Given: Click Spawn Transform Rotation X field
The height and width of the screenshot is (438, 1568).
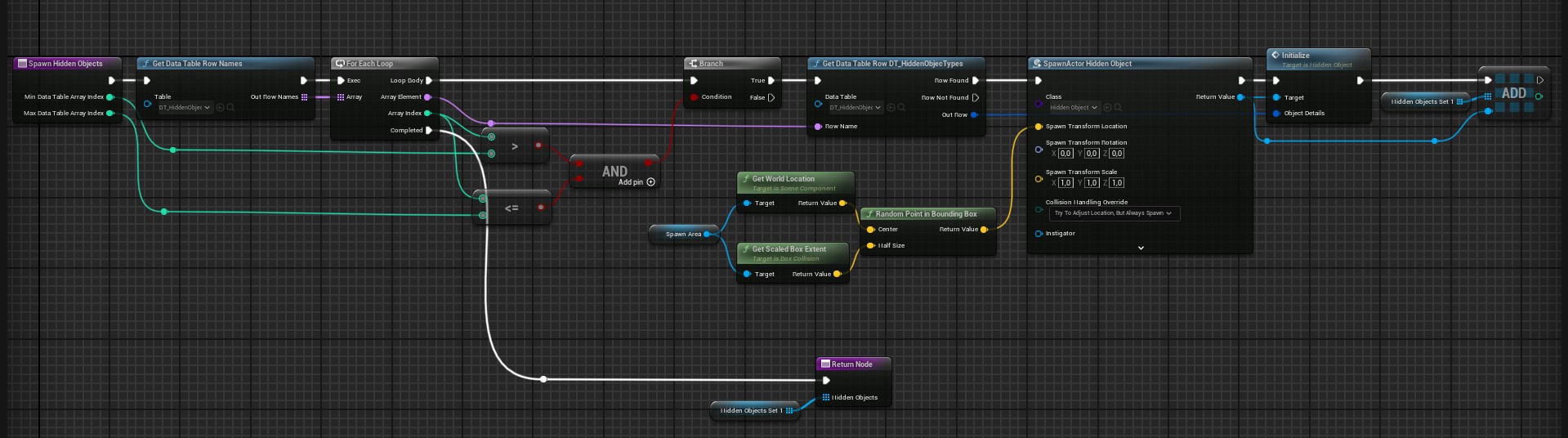Looking at the screenshot, I should (x=1065, y=154).
